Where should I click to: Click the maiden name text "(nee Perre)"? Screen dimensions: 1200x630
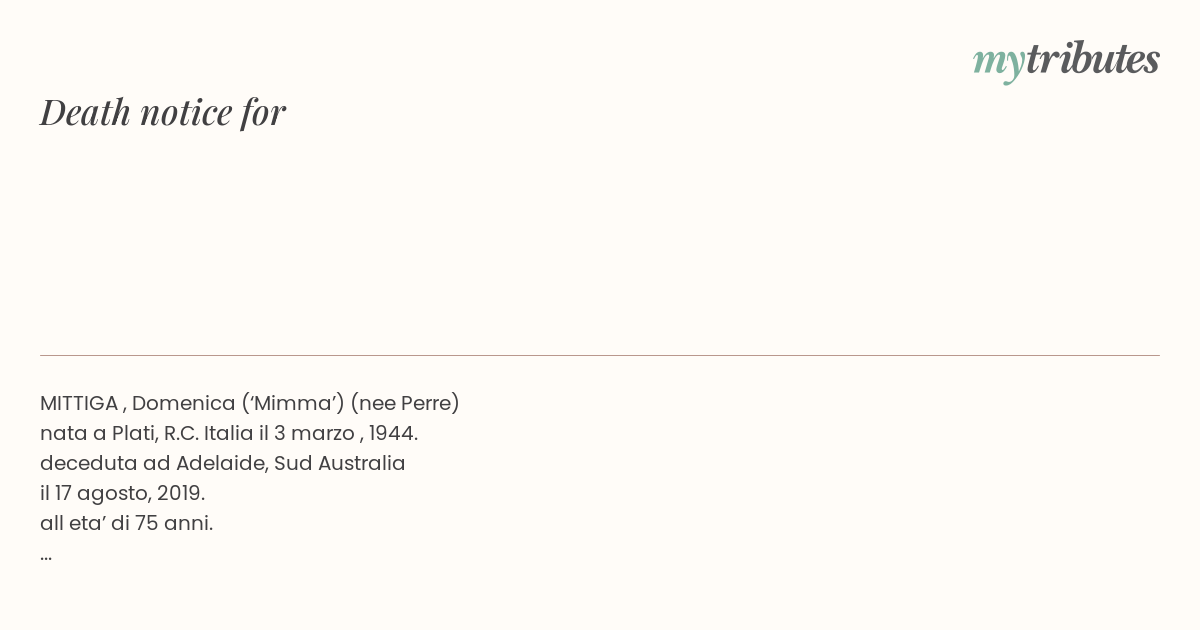pyautogui.click(x=405, y=404)
